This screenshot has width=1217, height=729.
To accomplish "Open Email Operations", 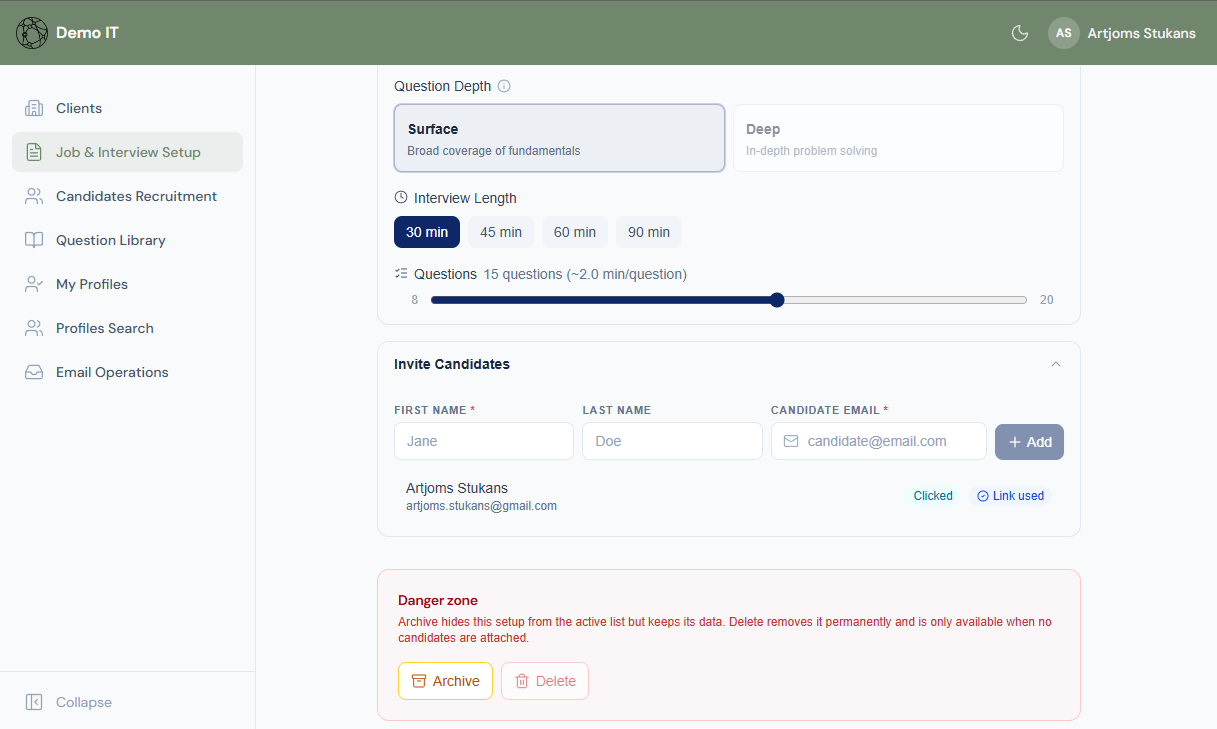I will (x=128, y=372).
